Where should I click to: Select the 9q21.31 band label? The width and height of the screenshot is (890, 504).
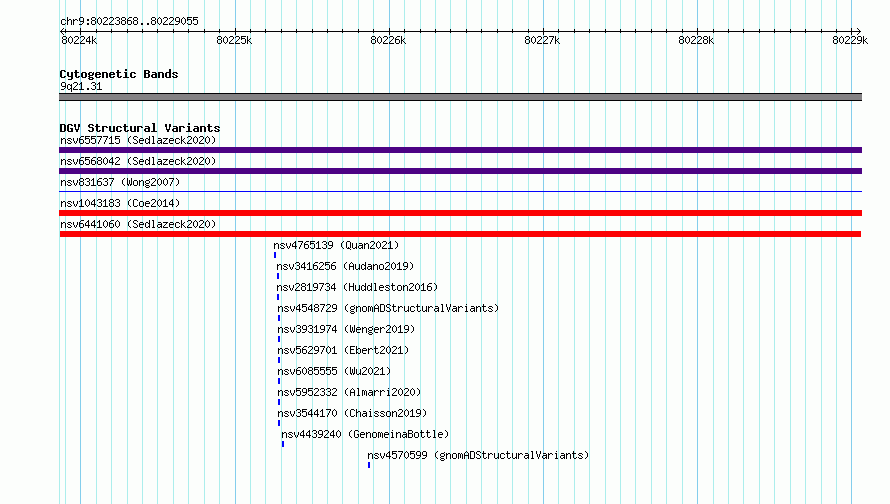coord(81,86)
